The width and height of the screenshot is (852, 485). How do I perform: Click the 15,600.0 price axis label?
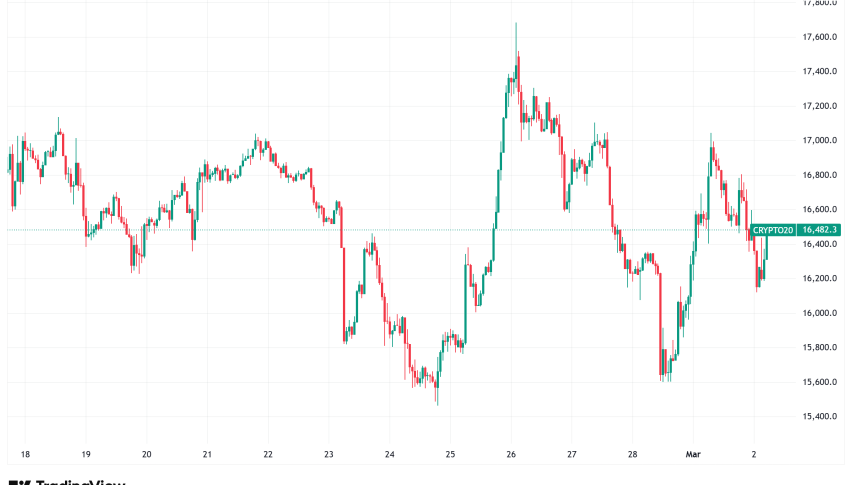coord(819,382)
